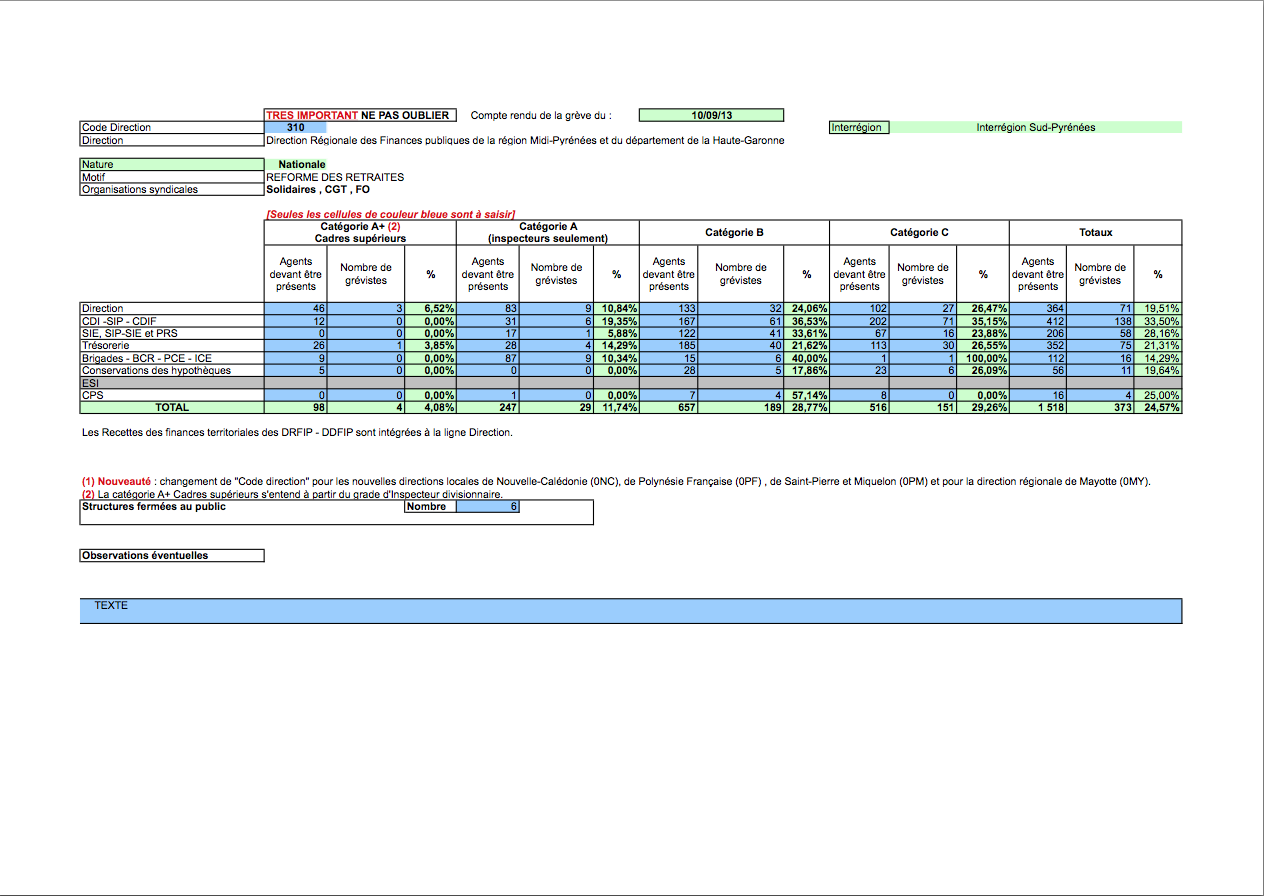Select the 373 total strikers cell
The height and width of the screenshot is (896, 1264).
[x=1100, y=408]
